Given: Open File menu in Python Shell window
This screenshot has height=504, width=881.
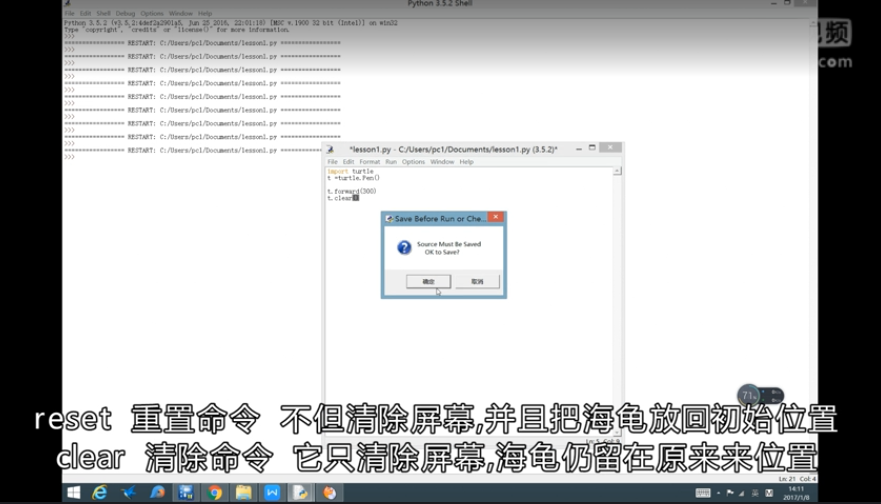Looking at the screenshot, I should (69, 13).
